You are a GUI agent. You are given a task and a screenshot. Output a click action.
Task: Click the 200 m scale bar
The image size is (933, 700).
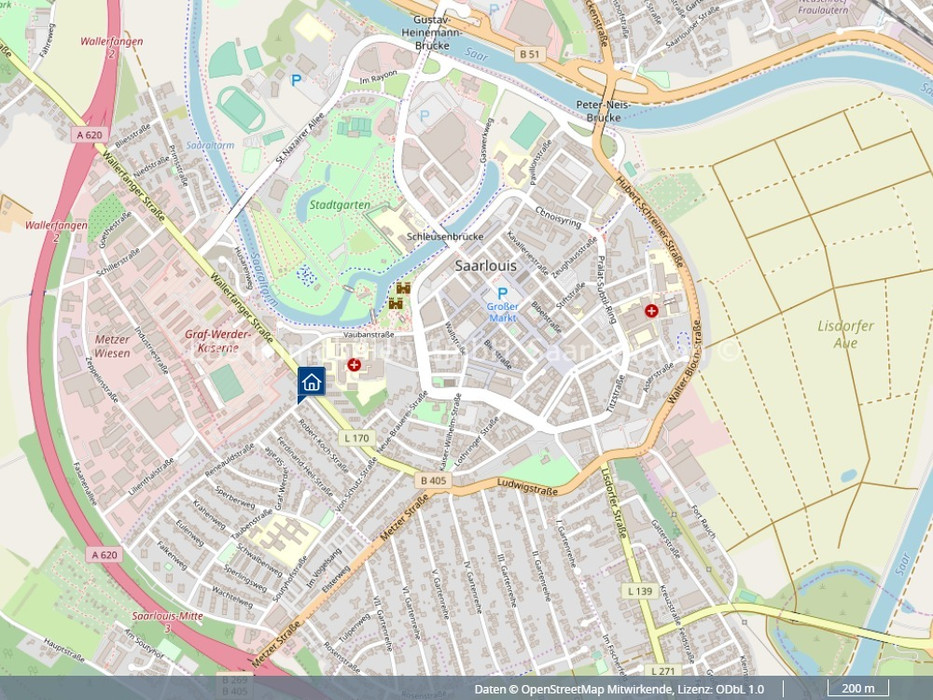[x=857, y=689]
